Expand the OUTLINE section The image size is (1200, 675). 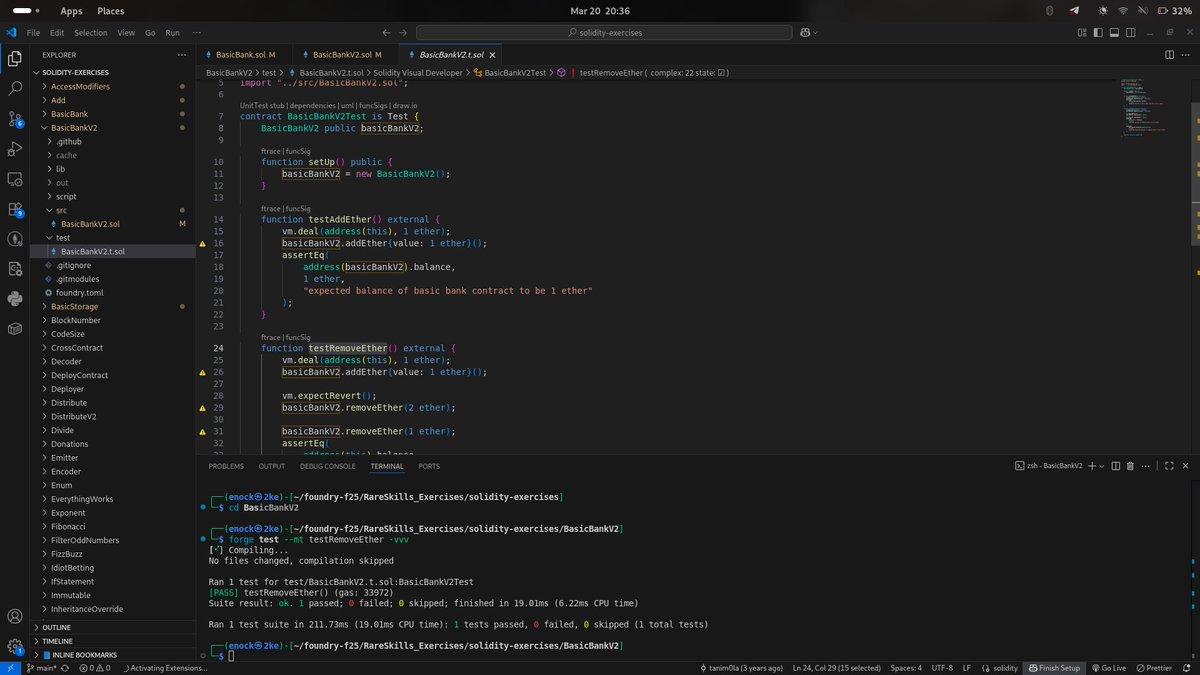tap(113, 627)
